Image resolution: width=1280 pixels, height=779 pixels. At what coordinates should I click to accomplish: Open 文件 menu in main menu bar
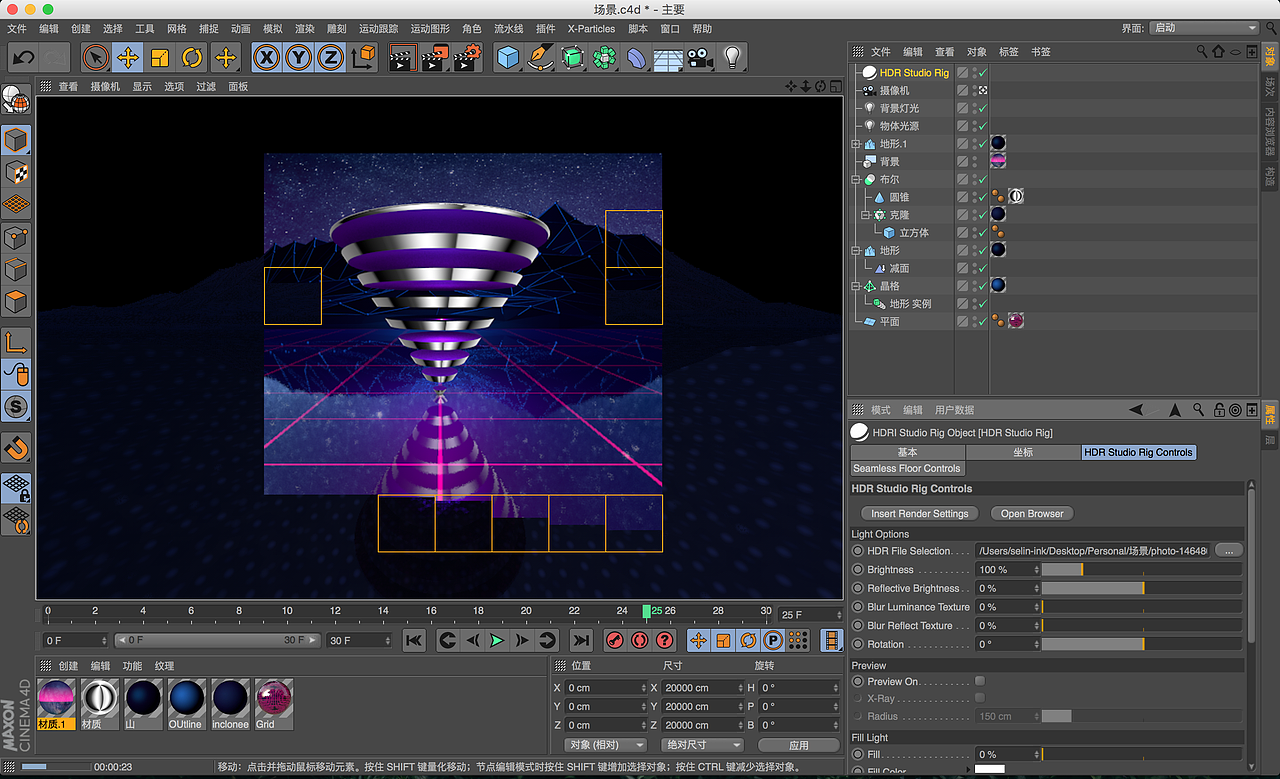(x=17, y=29)
